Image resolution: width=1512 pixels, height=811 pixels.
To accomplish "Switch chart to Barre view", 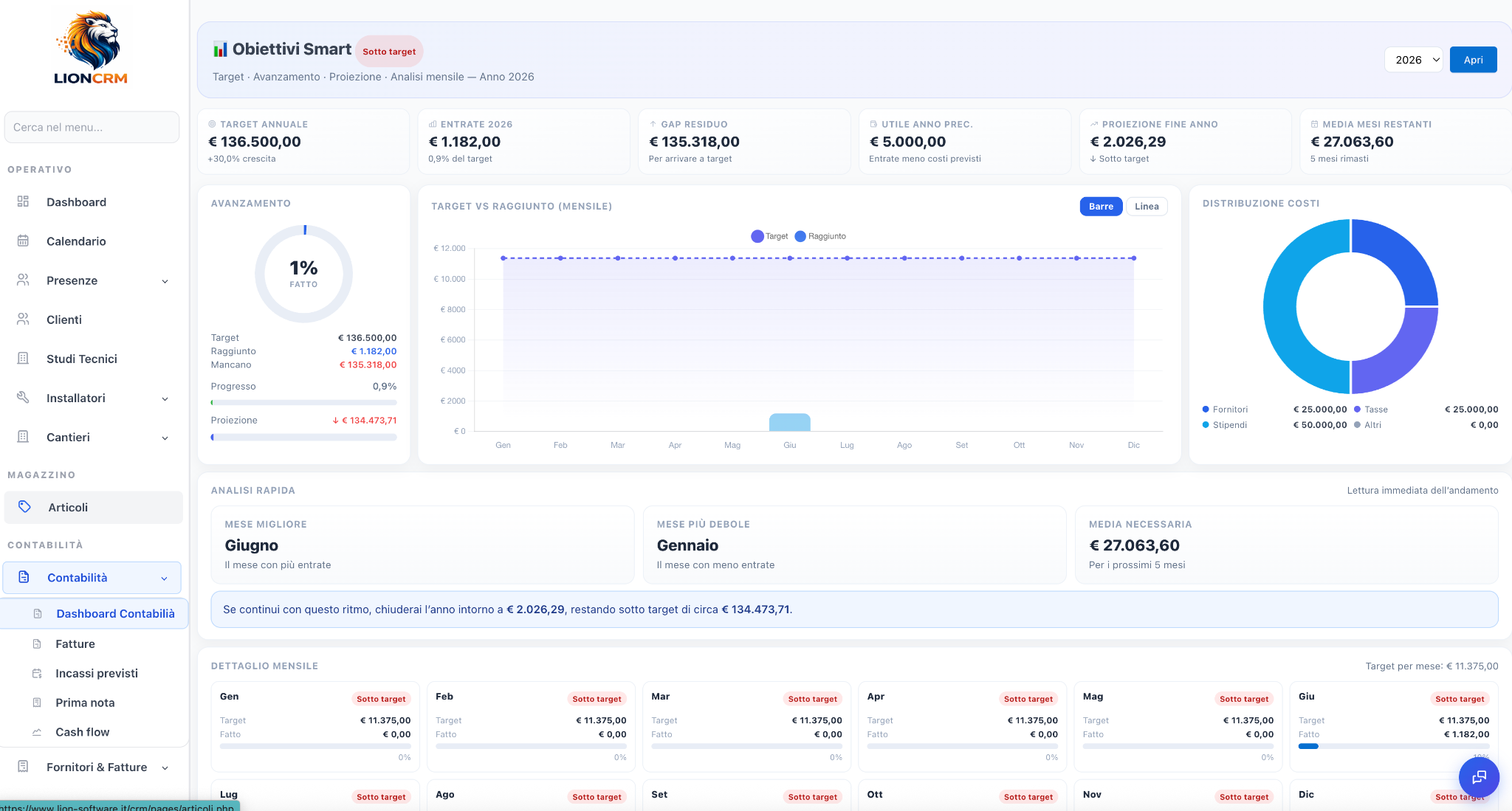I will [x=1101, y=206].
